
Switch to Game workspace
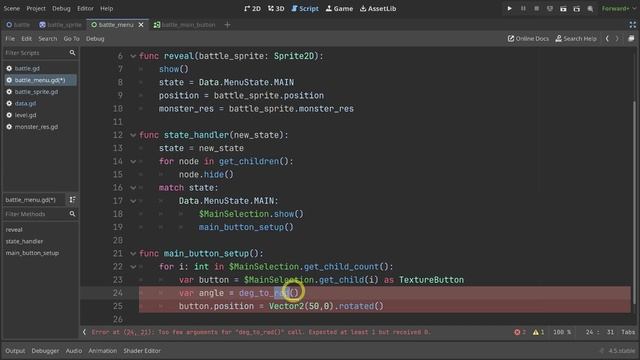point(339,9)
